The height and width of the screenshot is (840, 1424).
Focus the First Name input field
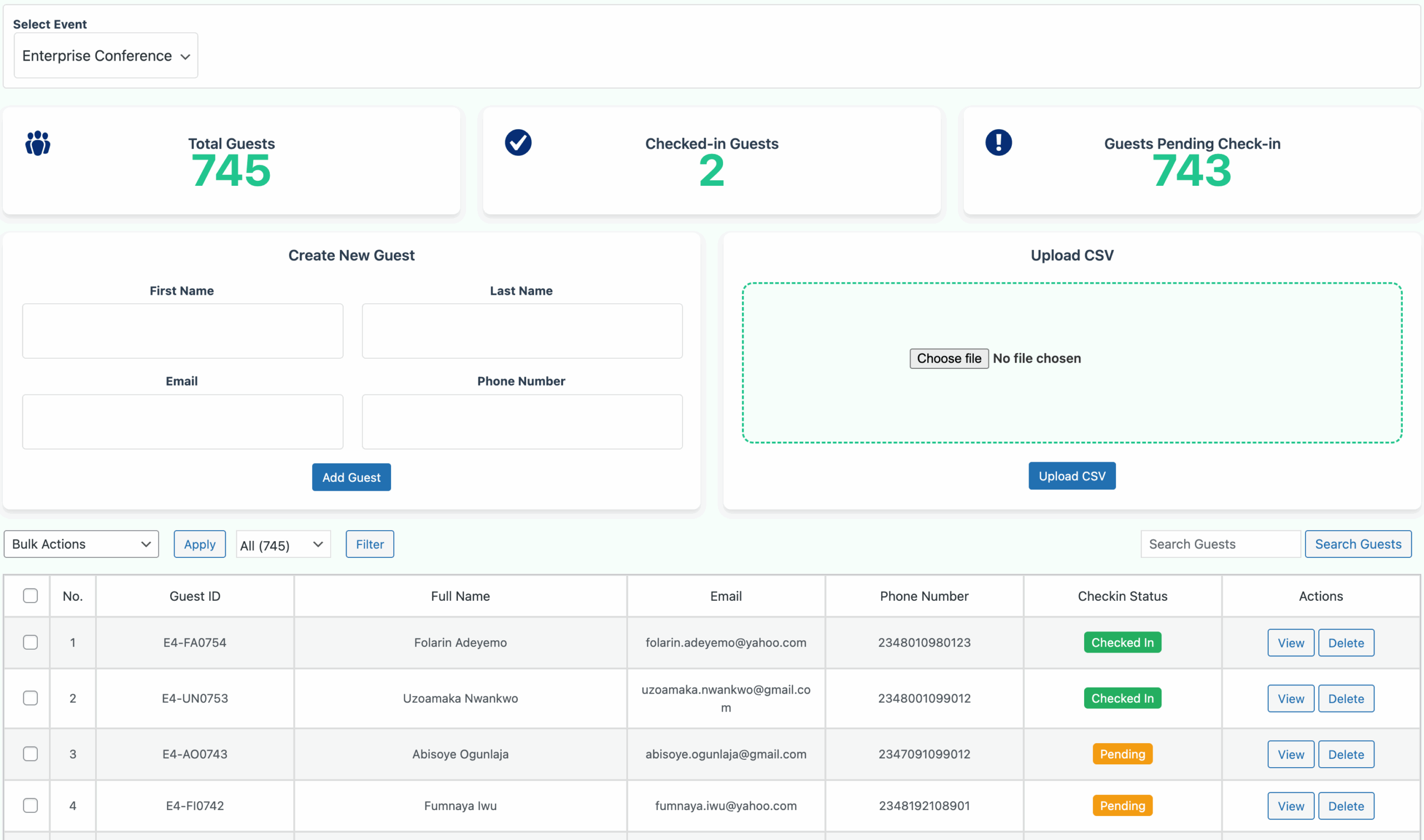pyautogui.click(x=182, y=331)
